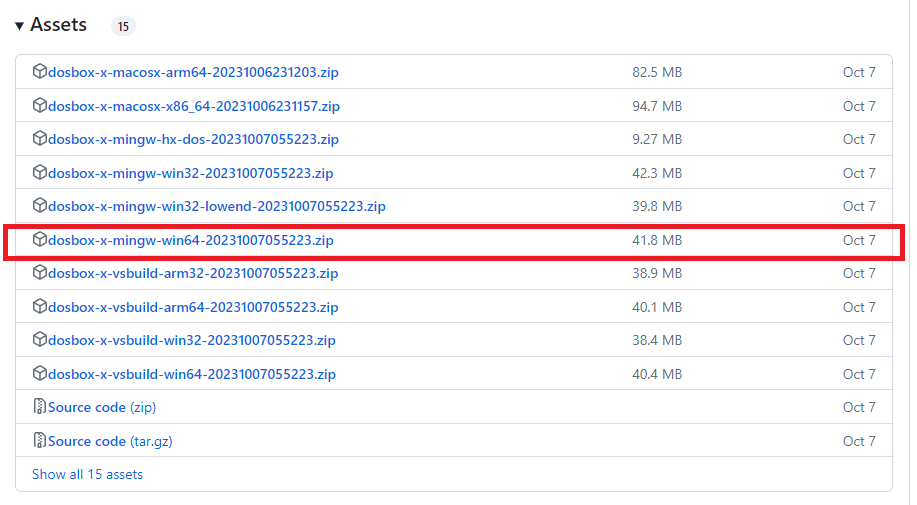Click Show all 15 assets
This screenshot has height=505, width=917.
pos(87,475)
